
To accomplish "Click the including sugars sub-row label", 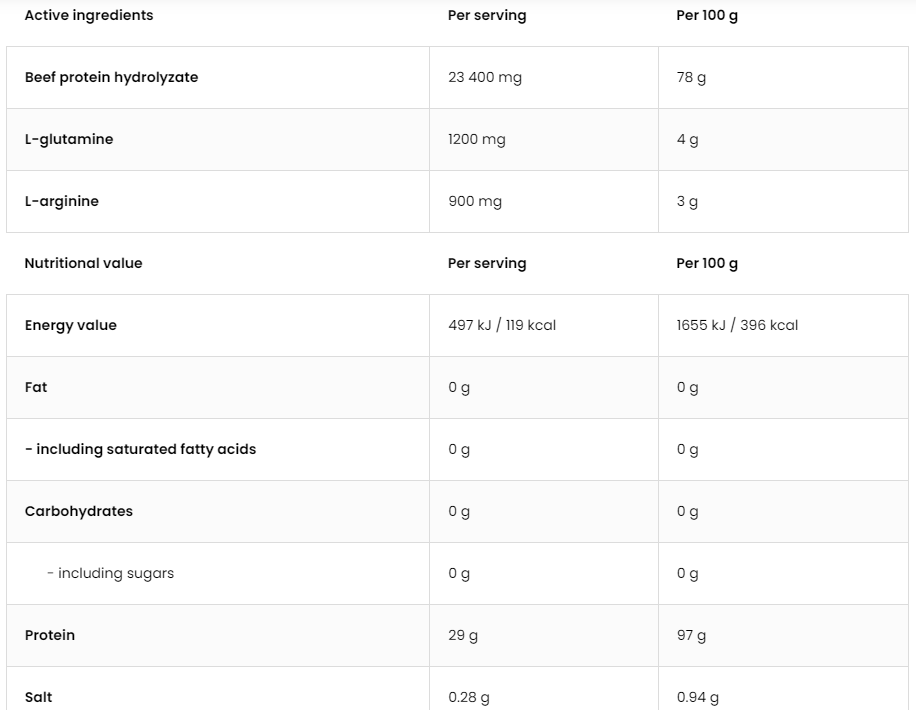I will tap(110, 573).
